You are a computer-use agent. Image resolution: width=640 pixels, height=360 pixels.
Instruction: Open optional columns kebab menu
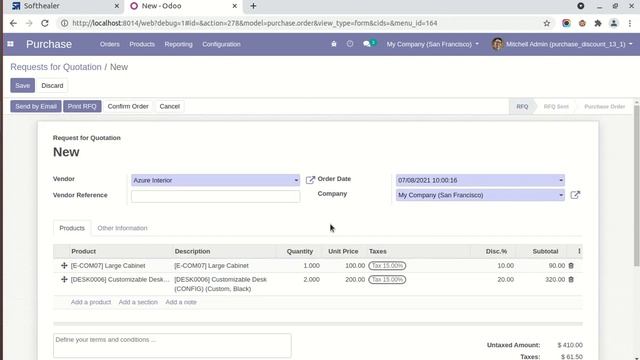[579, 251]
